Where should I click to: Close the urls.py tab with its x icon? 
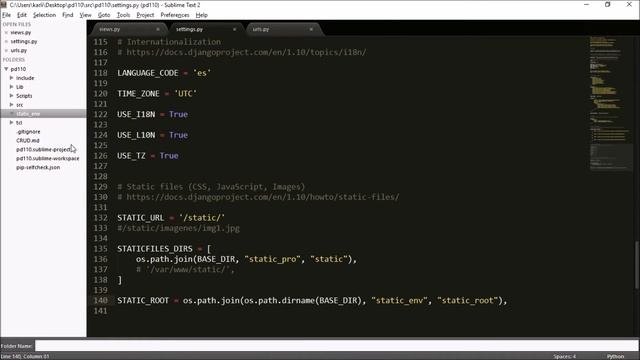[311, 29]
